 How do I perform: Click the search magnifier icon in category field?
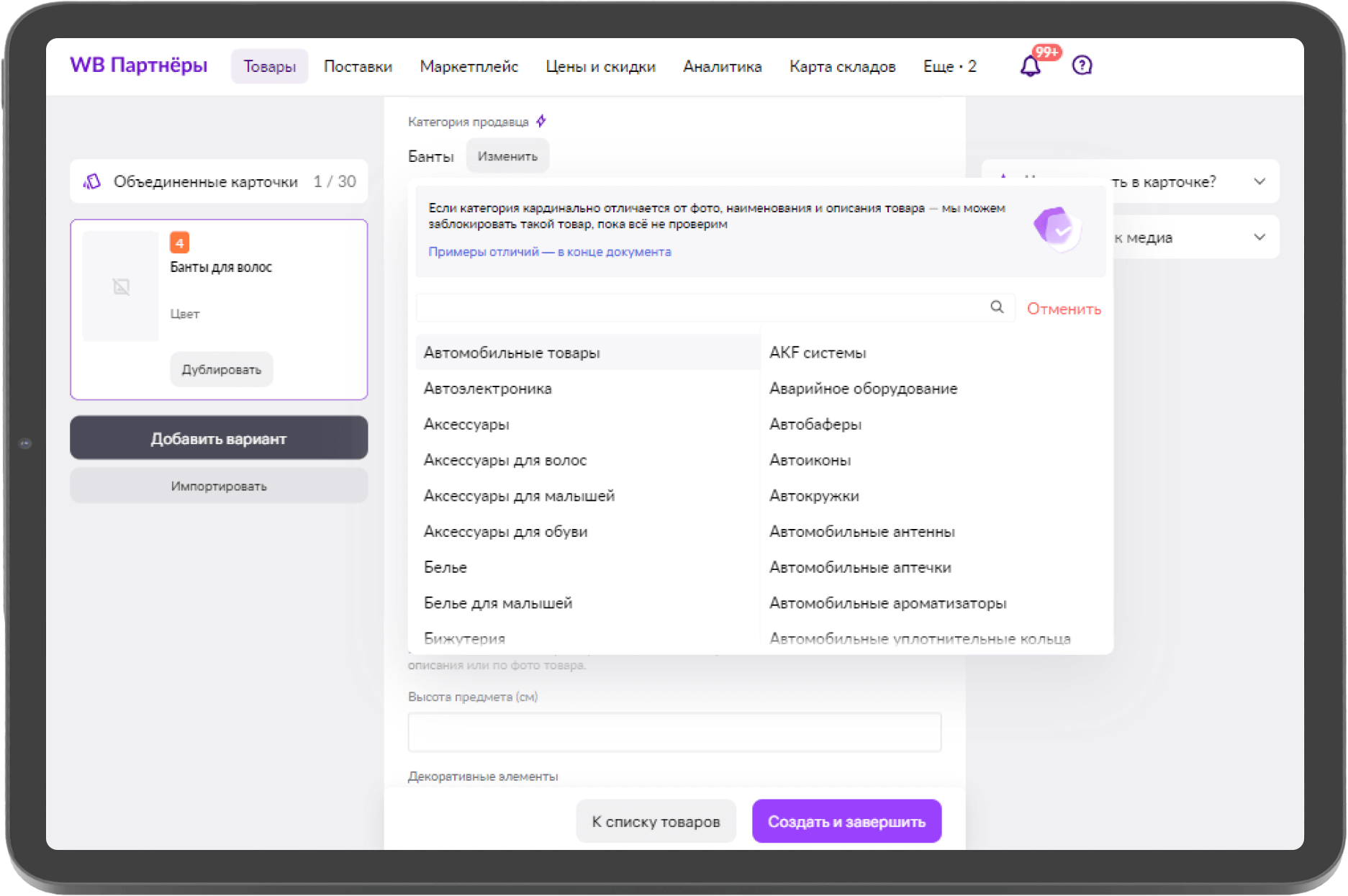point(997,307)
